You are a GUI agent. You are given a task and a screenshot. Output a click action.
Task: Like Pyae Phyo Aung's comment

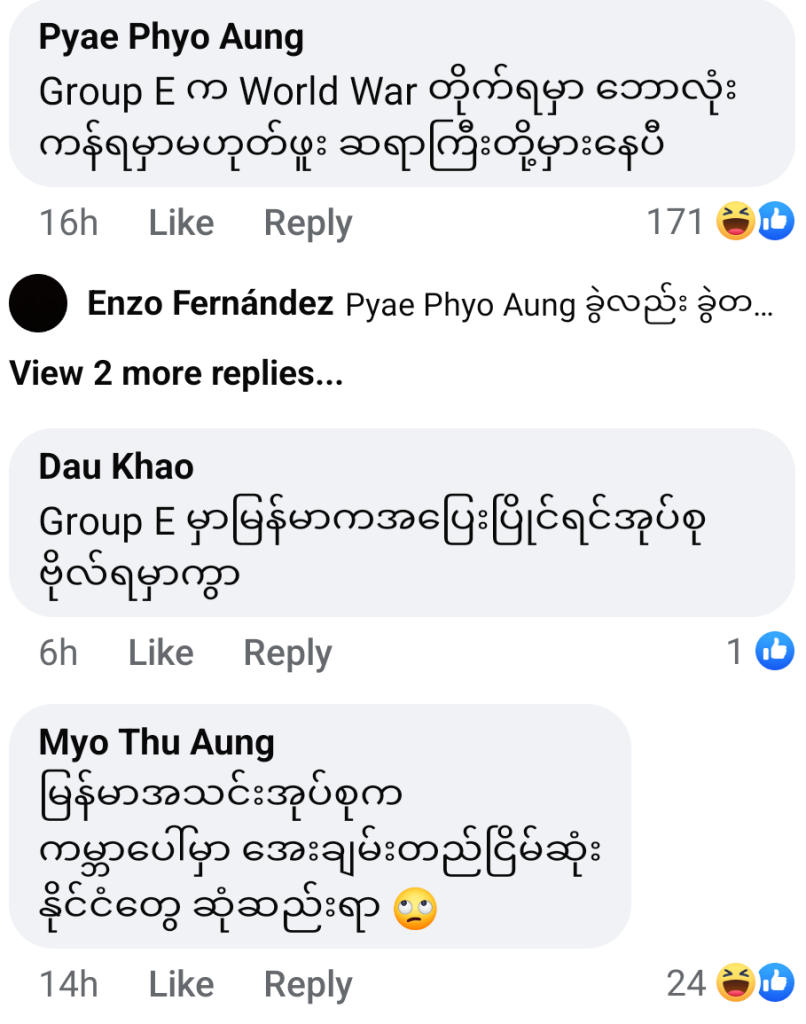tap(181, 223)
